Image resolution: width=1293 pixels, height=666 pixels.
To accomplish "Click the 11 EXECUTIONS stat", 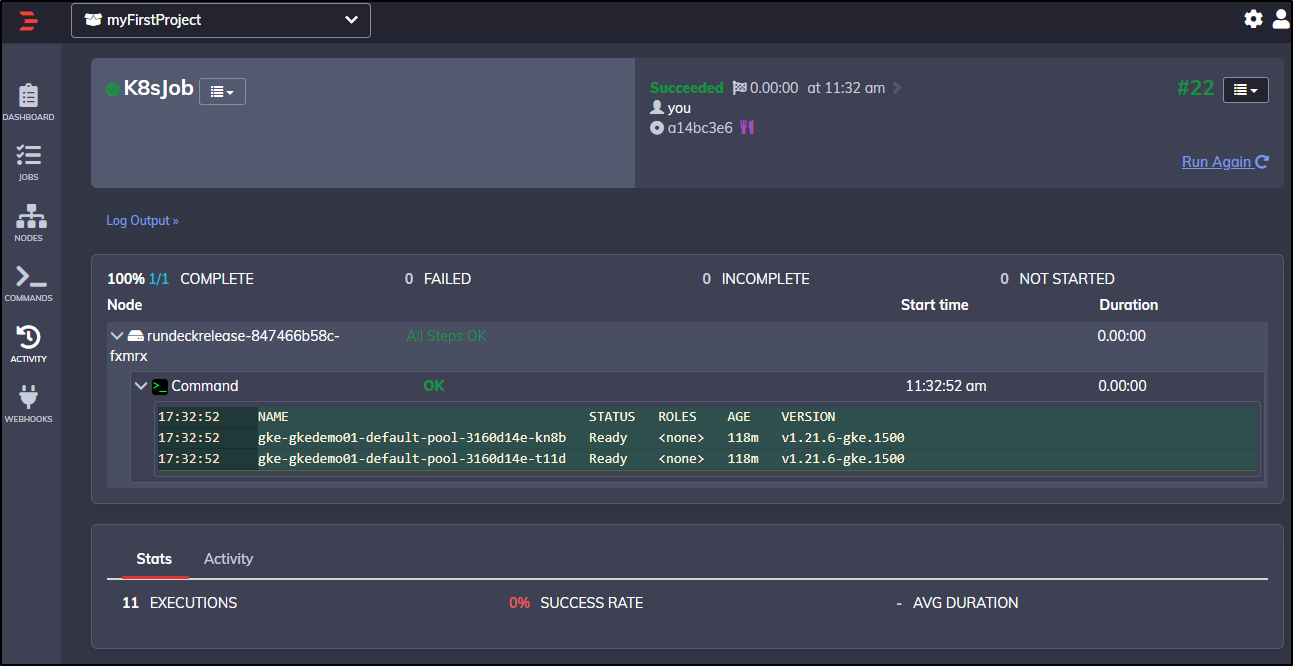I will tap(180, 603).
